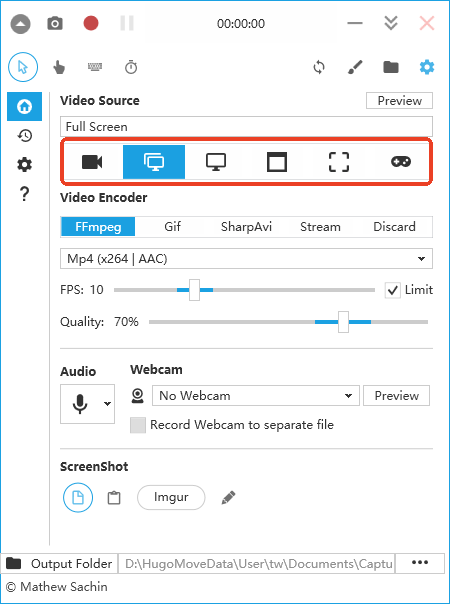This screenshot has height=604, width=450.
Task: Choose the single screen source icon
Action: pos(216,162)
